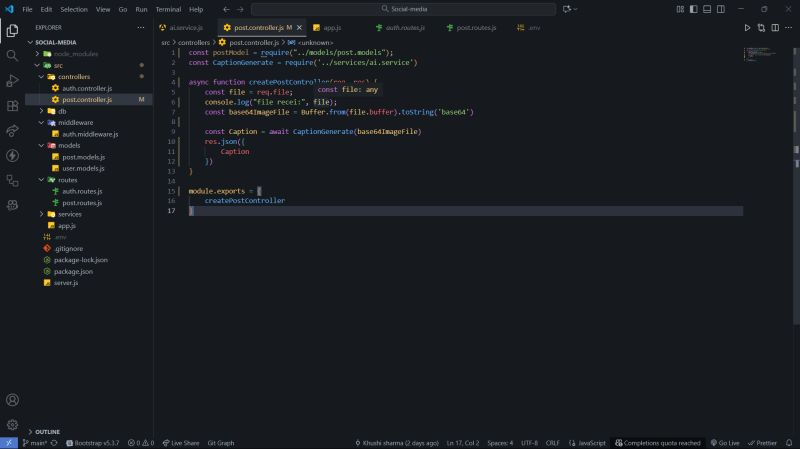The height and width of the screenshot is (449, 800).
Task: Switch to the .env tab
Action: pos(534,28)
